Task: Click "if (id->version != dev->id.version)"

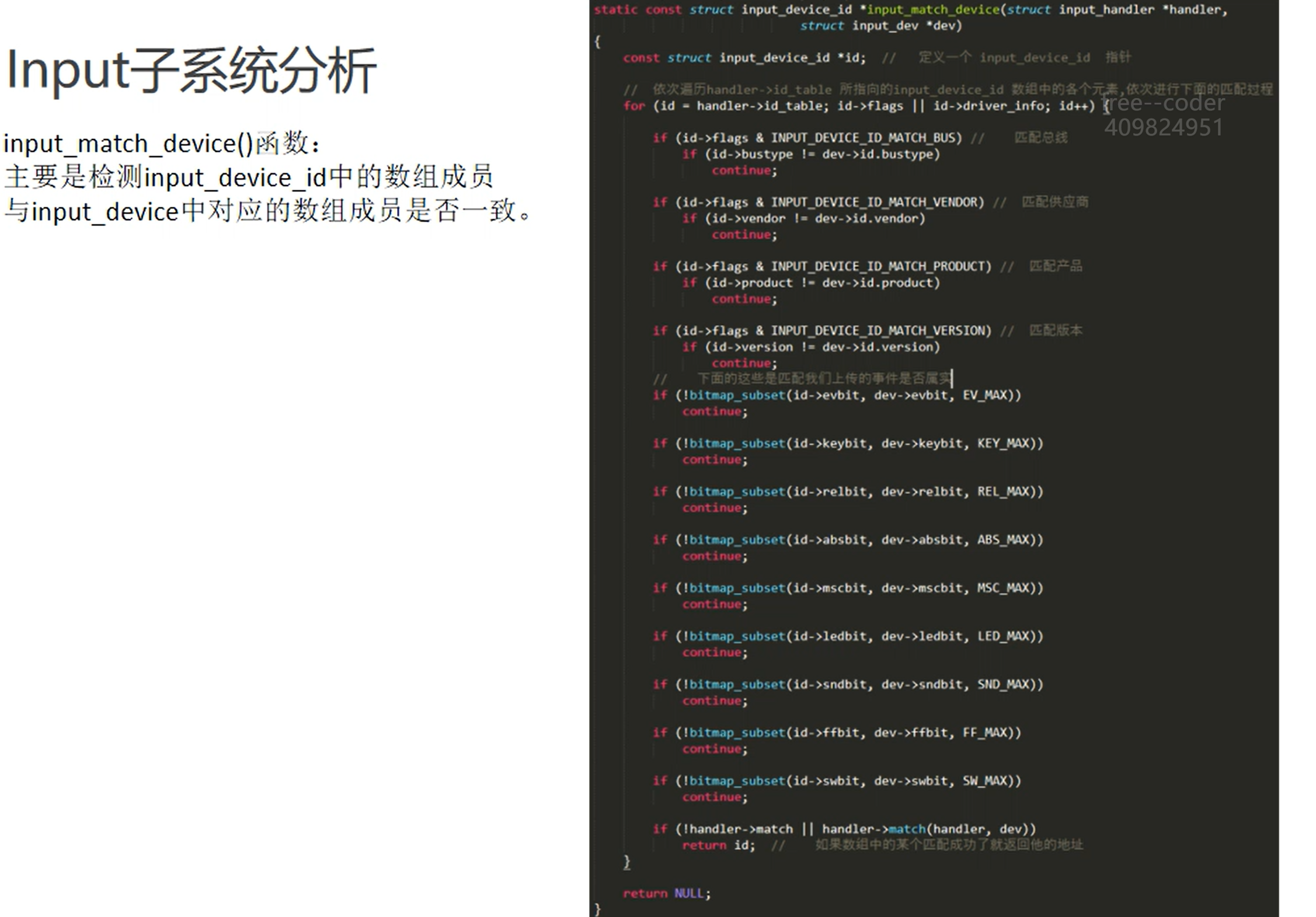Action: pyautogui.click(x=811, y=347)
